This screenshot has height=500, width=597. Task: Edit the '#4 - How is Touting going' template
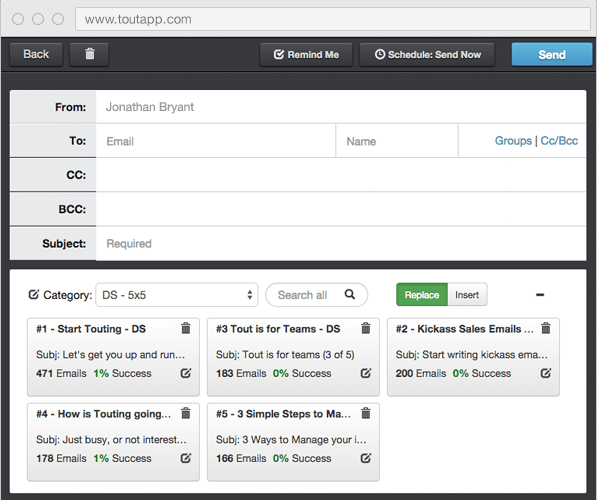[186, 458]
